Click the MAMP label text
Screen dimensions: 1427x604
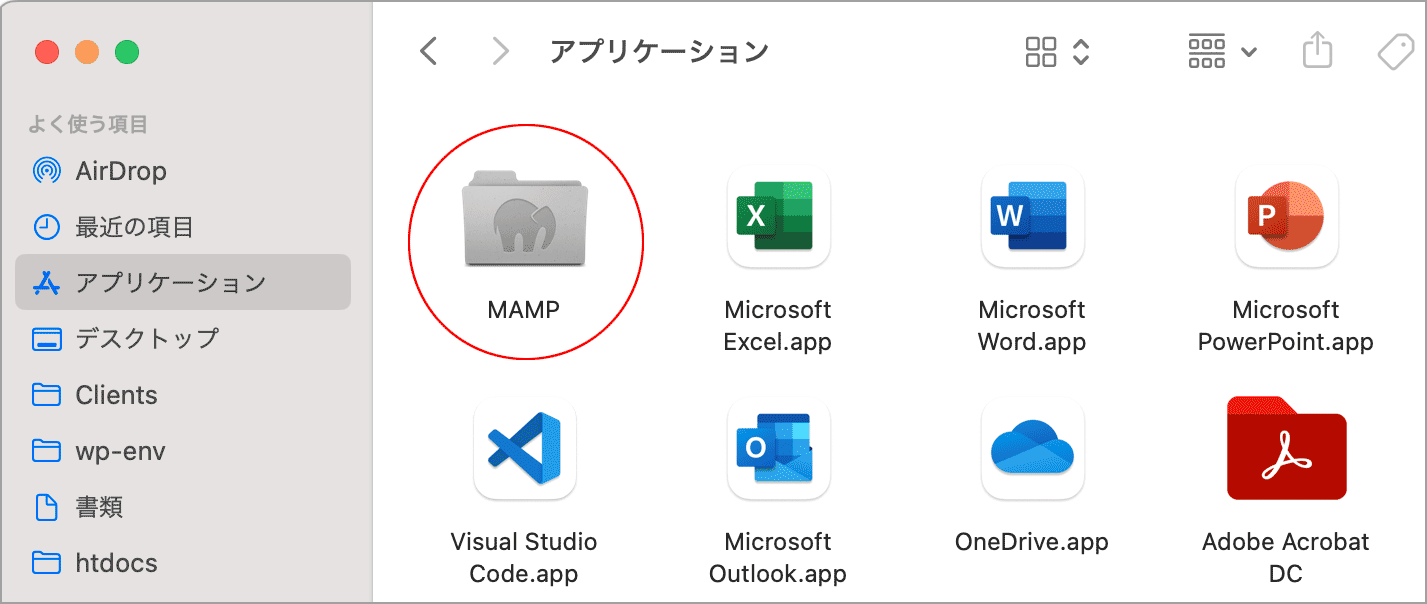click(524, 310)
